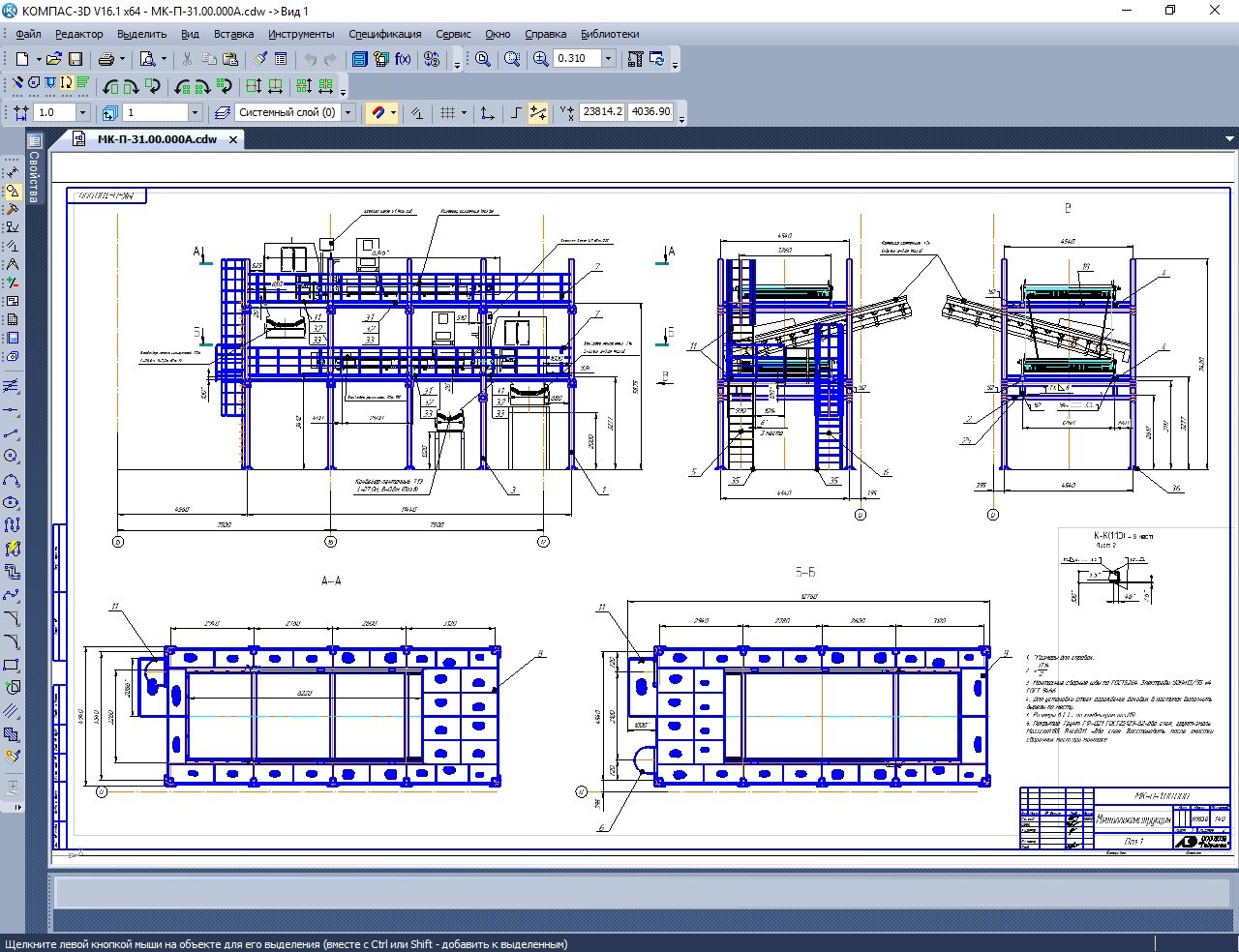
Task: Open the Спецификация menu
Action: point(384,34)
